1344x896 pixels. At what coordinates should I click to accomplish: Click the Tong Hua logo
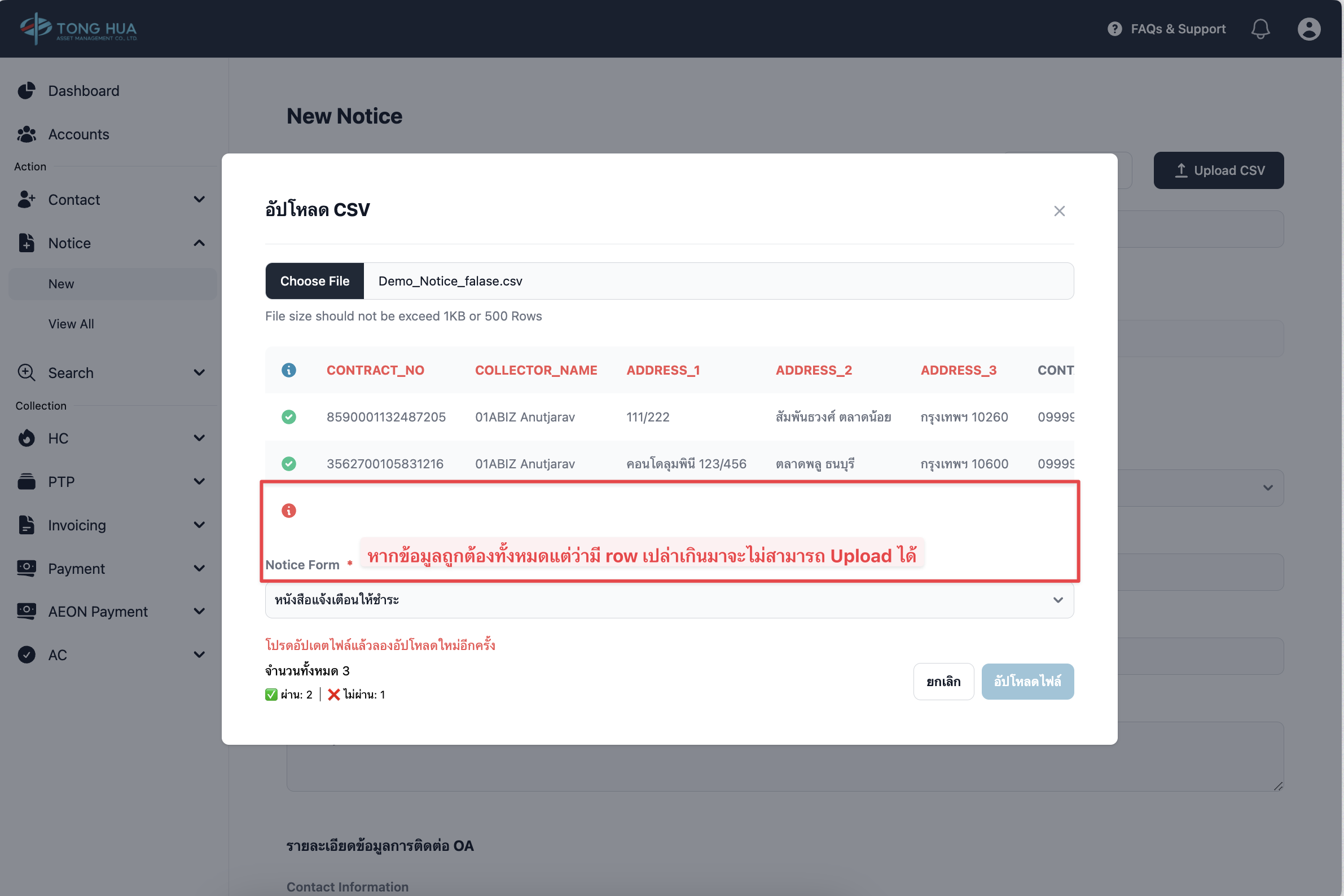78,29
